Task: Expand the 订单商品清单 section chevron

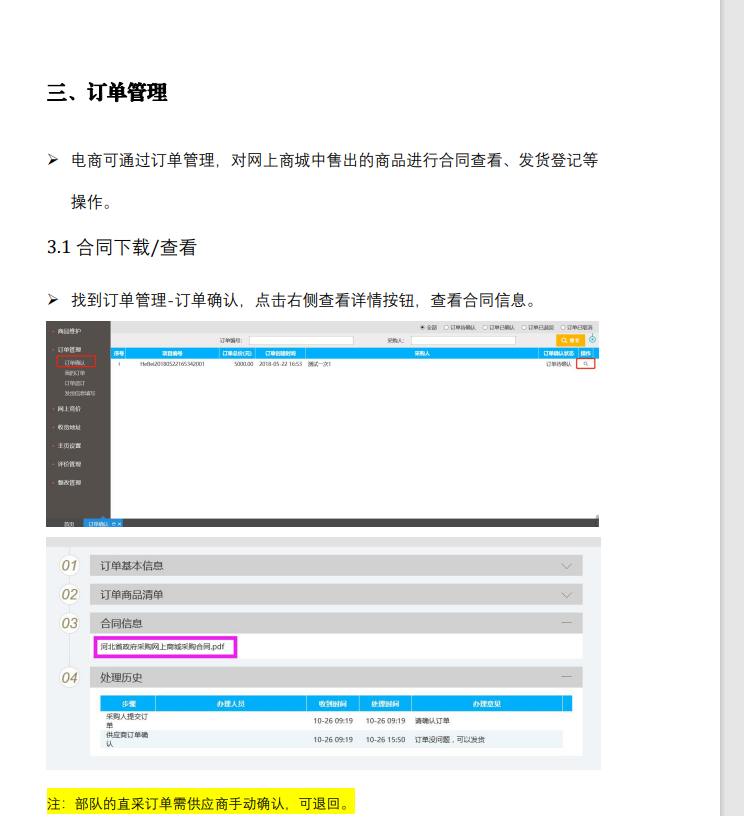Action: 567,595
